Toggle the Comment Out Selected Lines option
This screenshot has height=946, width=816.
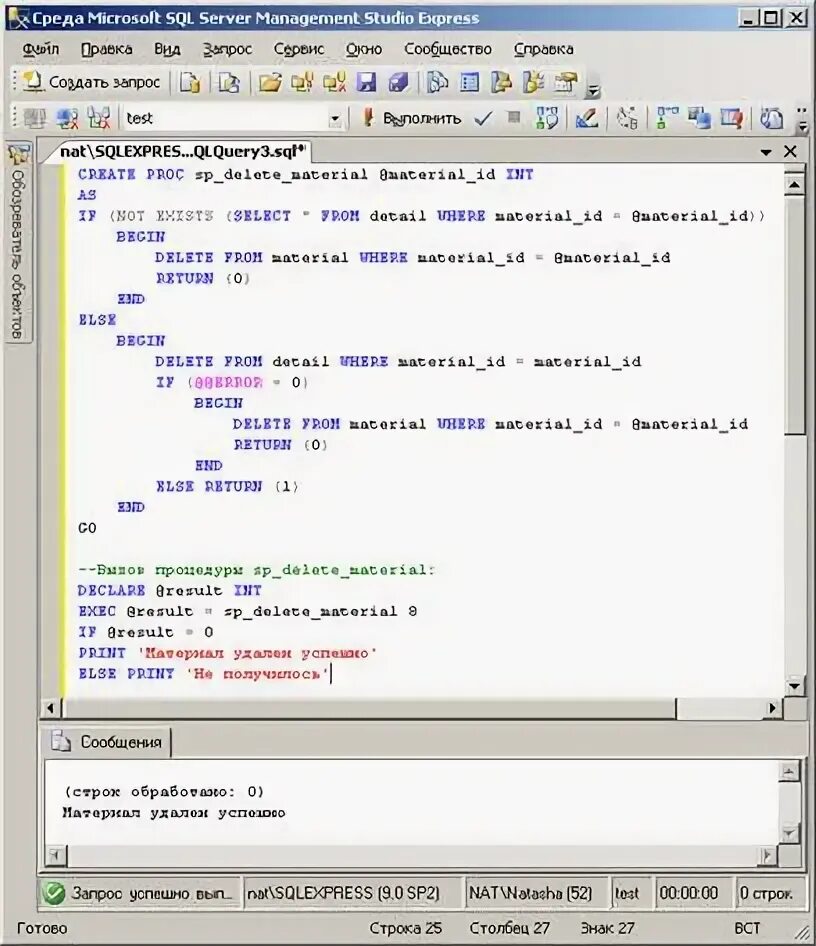pyautogui.click(x=772, y=117)
